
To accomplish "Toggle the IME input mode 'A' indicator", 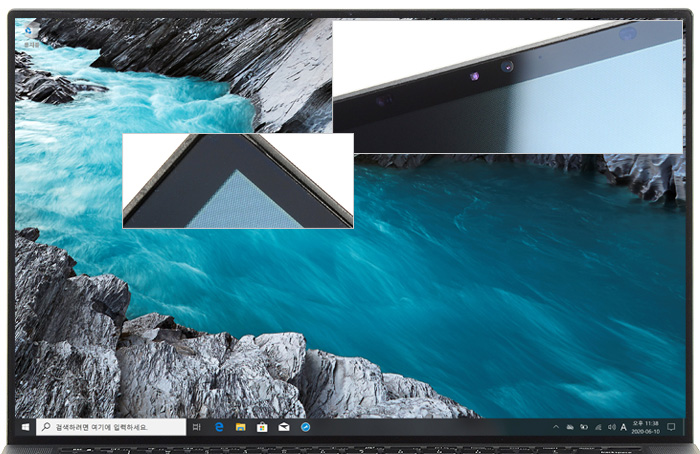I will (624, 428).
